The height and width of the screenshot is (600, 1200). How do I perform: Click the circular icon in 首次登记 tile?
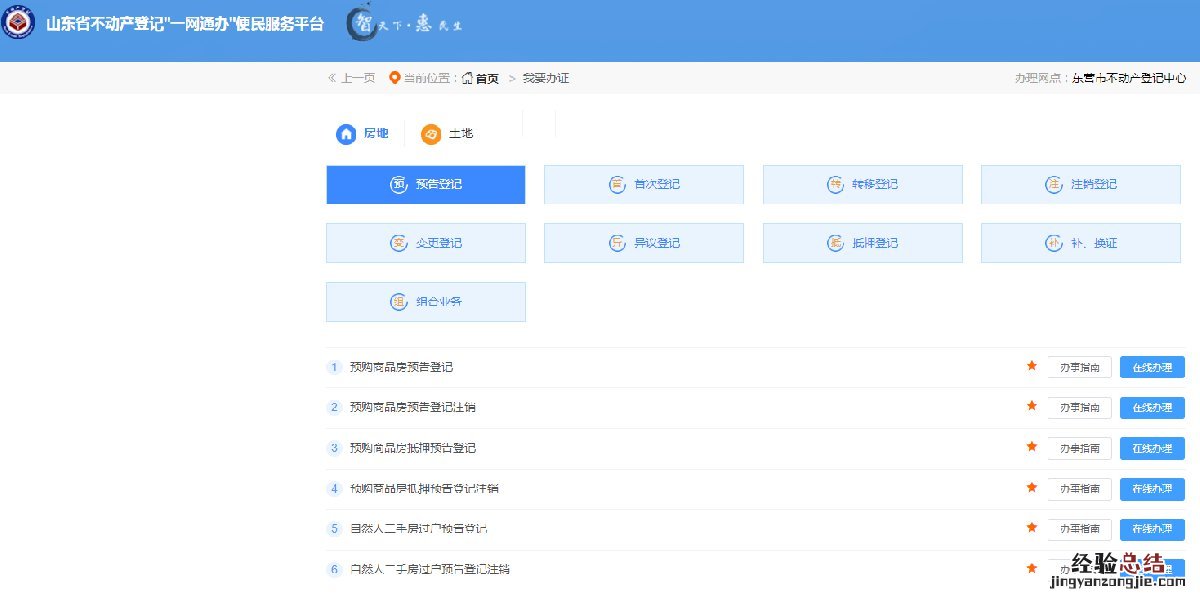(x=617, y=185)
